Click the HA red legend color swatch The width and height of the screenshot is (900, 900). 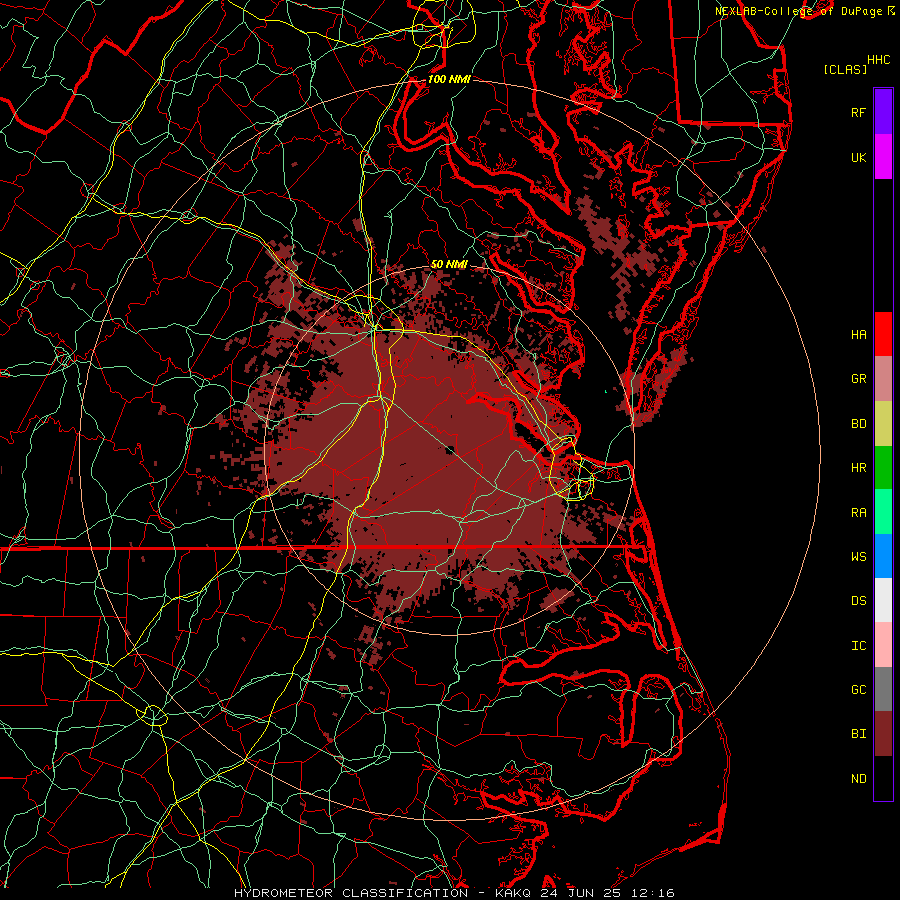coord(883,334)
